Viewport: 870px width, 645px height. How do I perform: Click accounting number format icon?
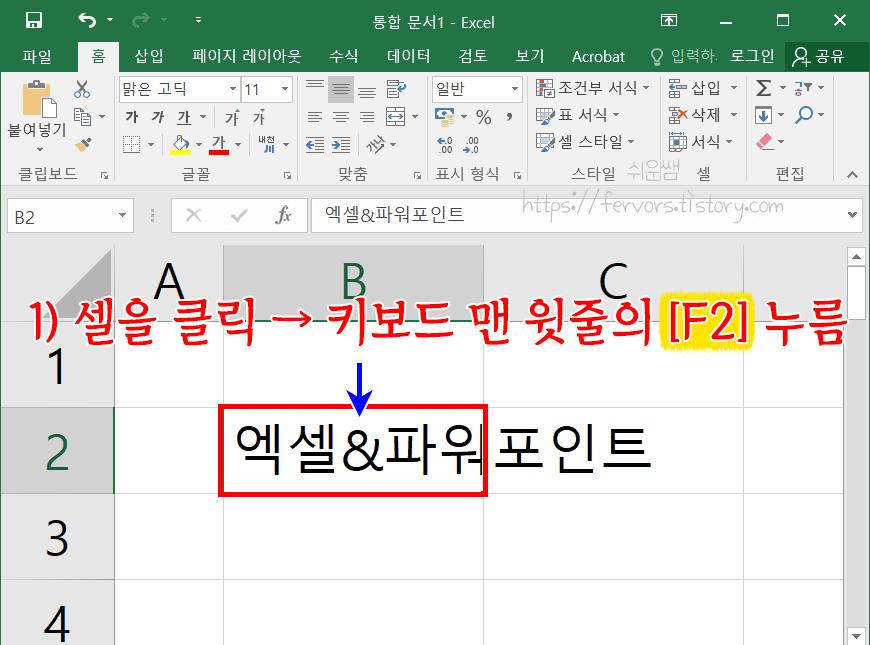point(445,117)
